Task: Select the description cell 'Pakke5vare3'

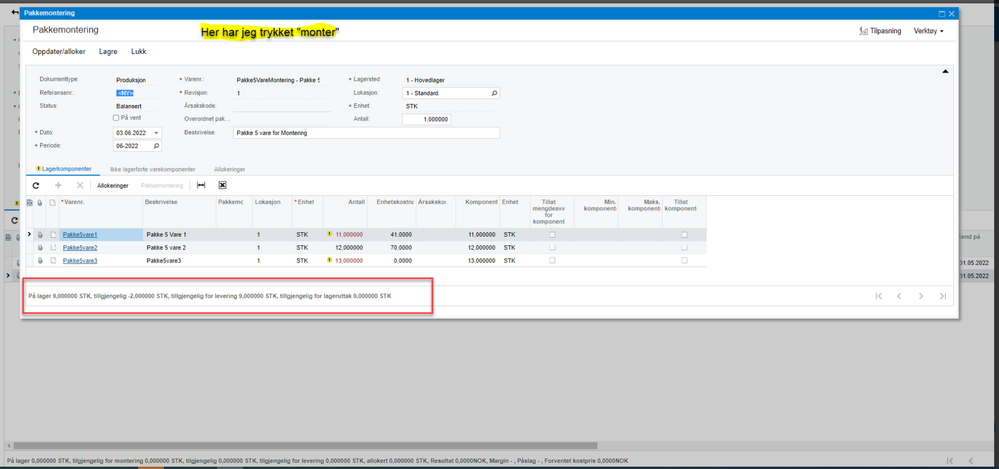Action: coord(180,261)
